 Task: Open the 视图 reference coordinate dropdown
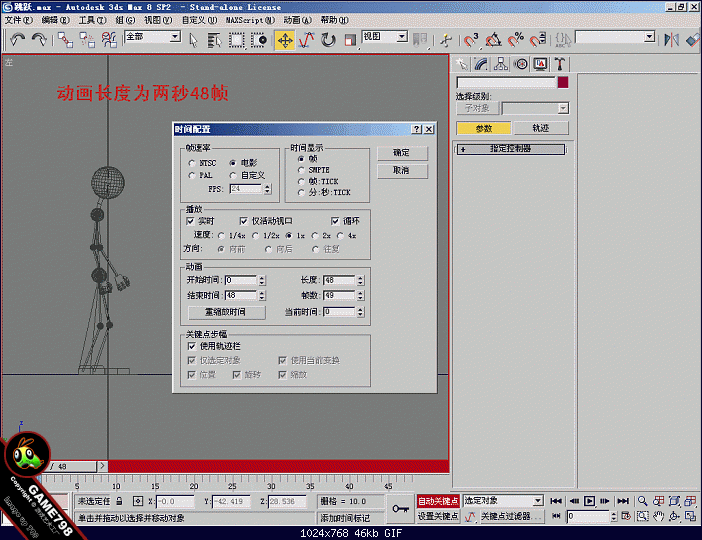click(384, 38)
